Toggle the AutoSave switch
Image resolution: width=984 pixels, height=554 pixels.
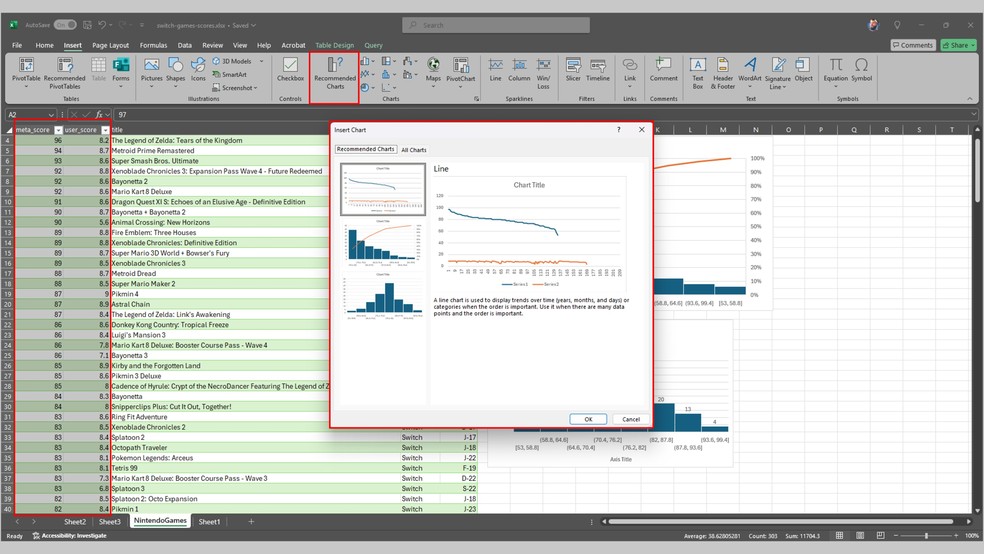64,24
